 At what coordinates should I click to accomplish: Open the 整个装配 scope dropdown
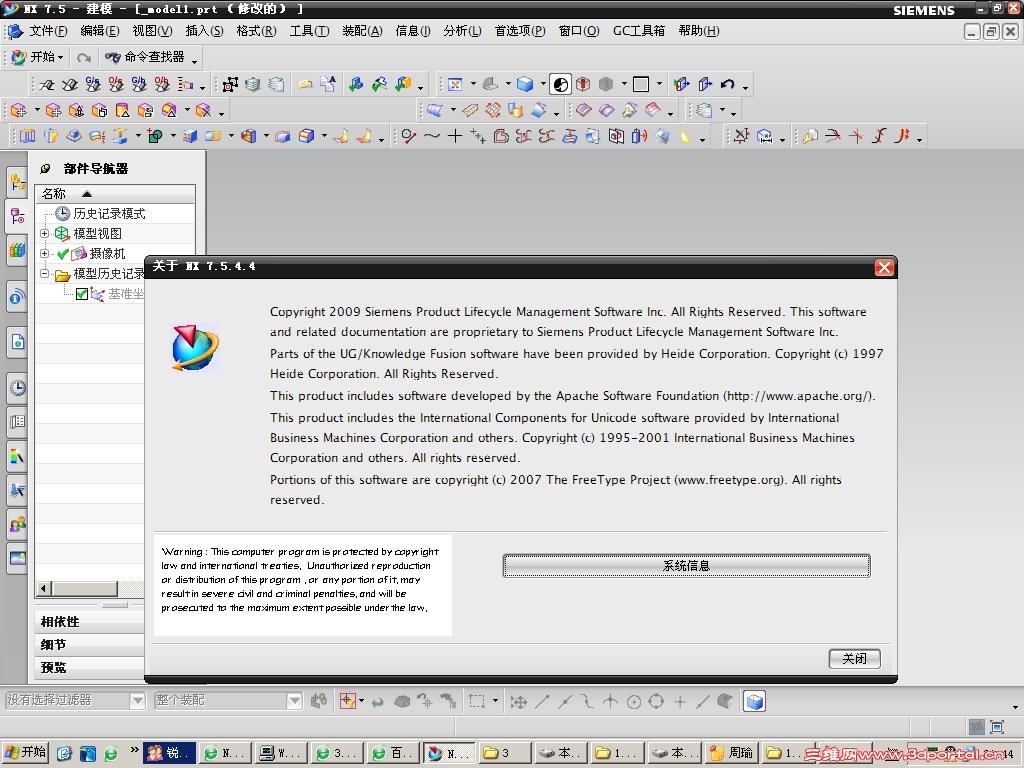pyautogui.click(x=295, y=701)
